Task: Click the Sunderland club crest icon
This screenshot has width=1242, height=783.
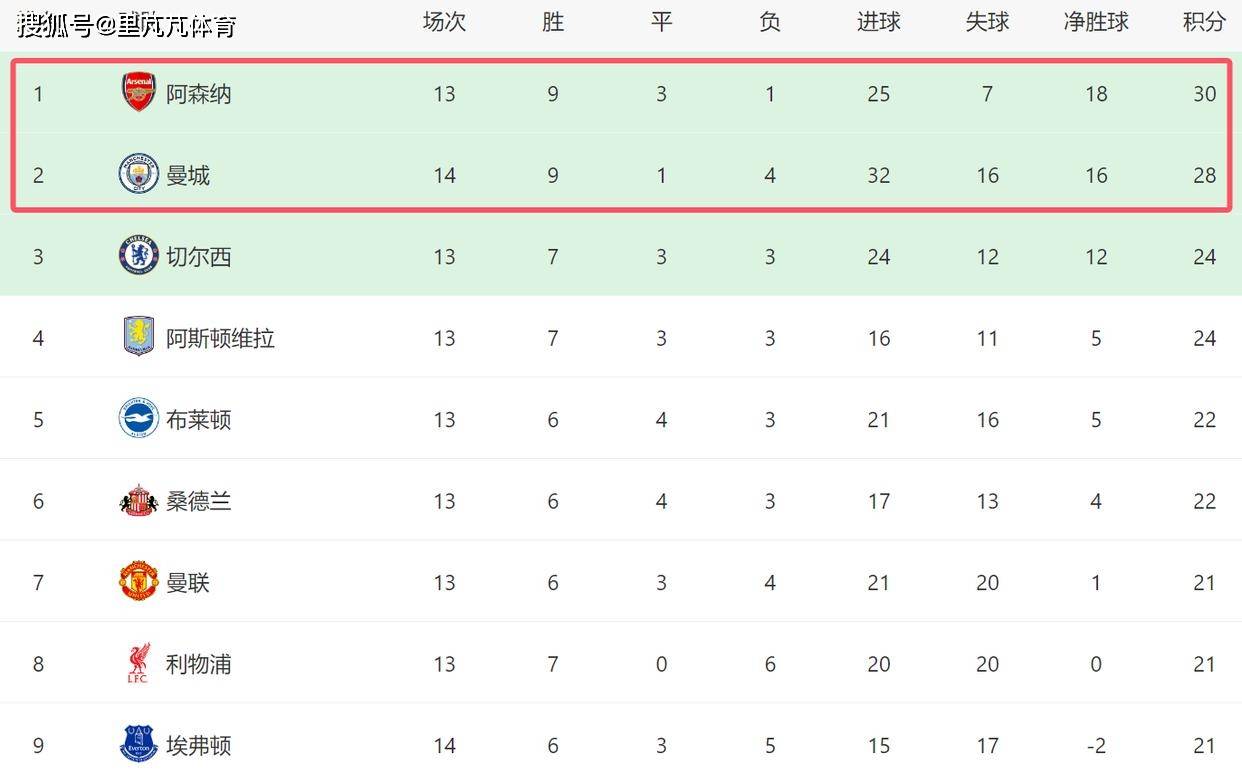Action: [x=139, y=500]
